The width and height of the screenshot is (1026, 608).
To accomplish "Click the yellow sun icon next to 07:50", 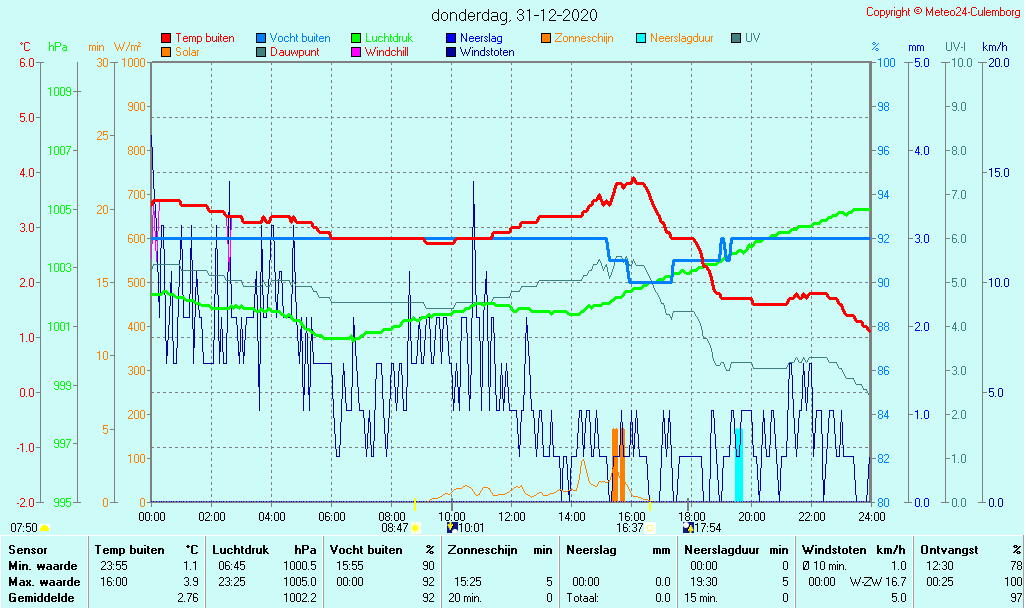I will click(x=45, y=528).
